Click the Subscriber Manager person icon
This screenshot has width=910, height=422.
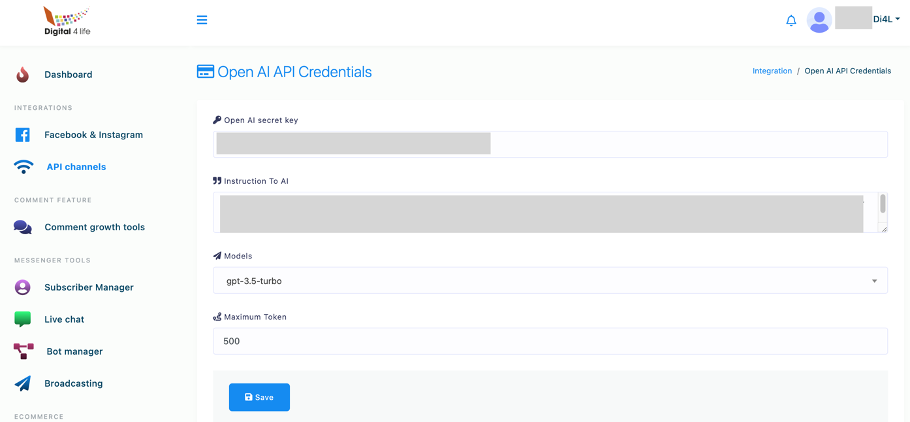[23, 287]
